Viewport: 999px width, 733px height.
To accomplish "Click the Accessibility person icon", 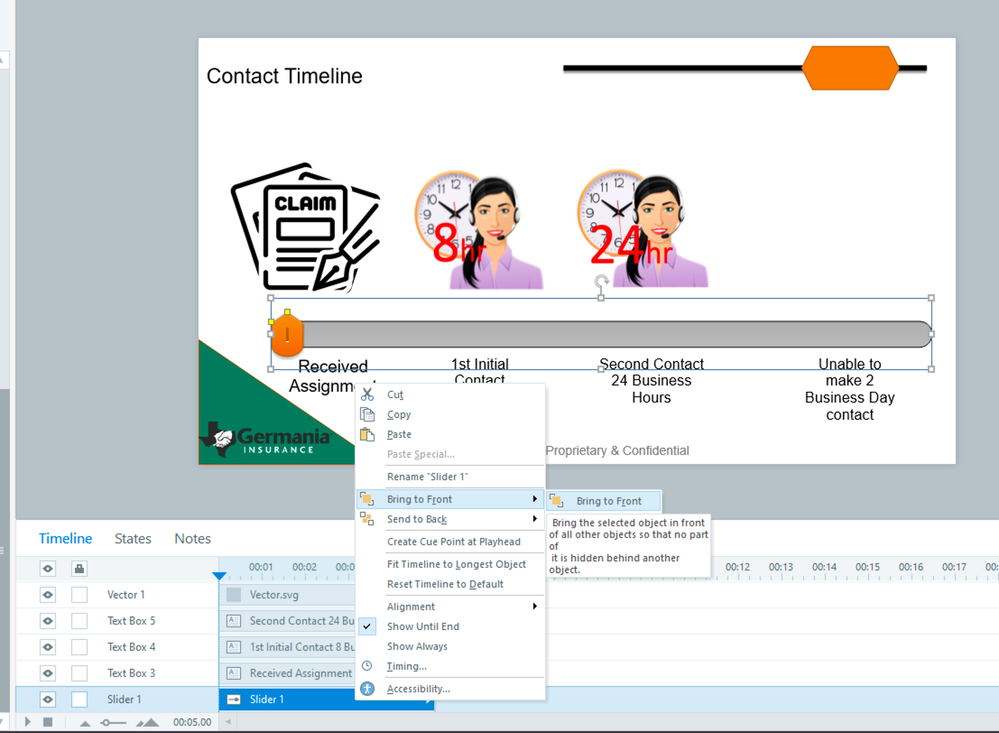I will [x=367, y=688].
